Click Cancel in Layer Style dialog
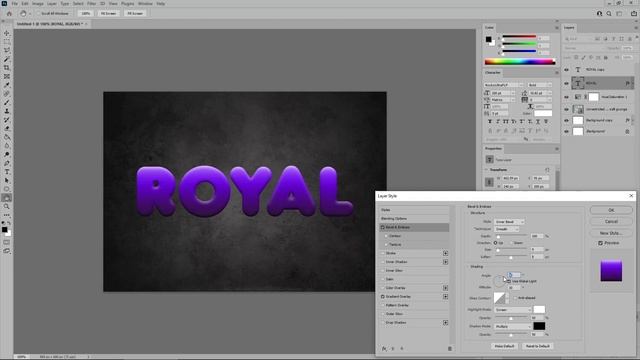Screen dimensions: 640x360 click(611, 222)
